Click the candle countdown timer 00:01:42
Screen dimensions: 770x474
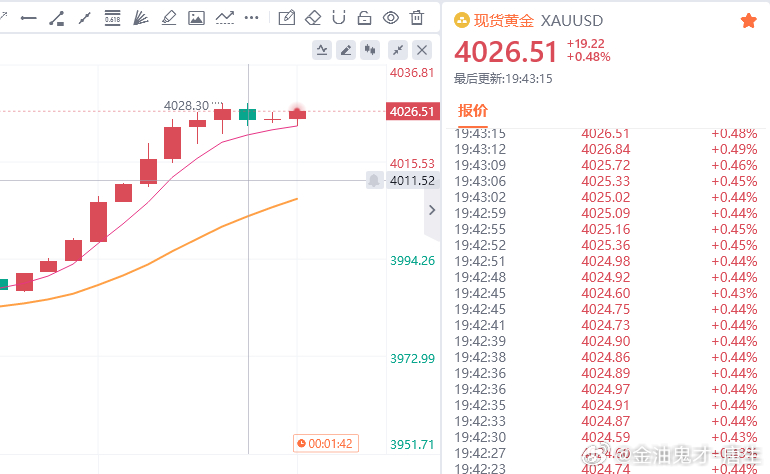[x=326, y=444]
